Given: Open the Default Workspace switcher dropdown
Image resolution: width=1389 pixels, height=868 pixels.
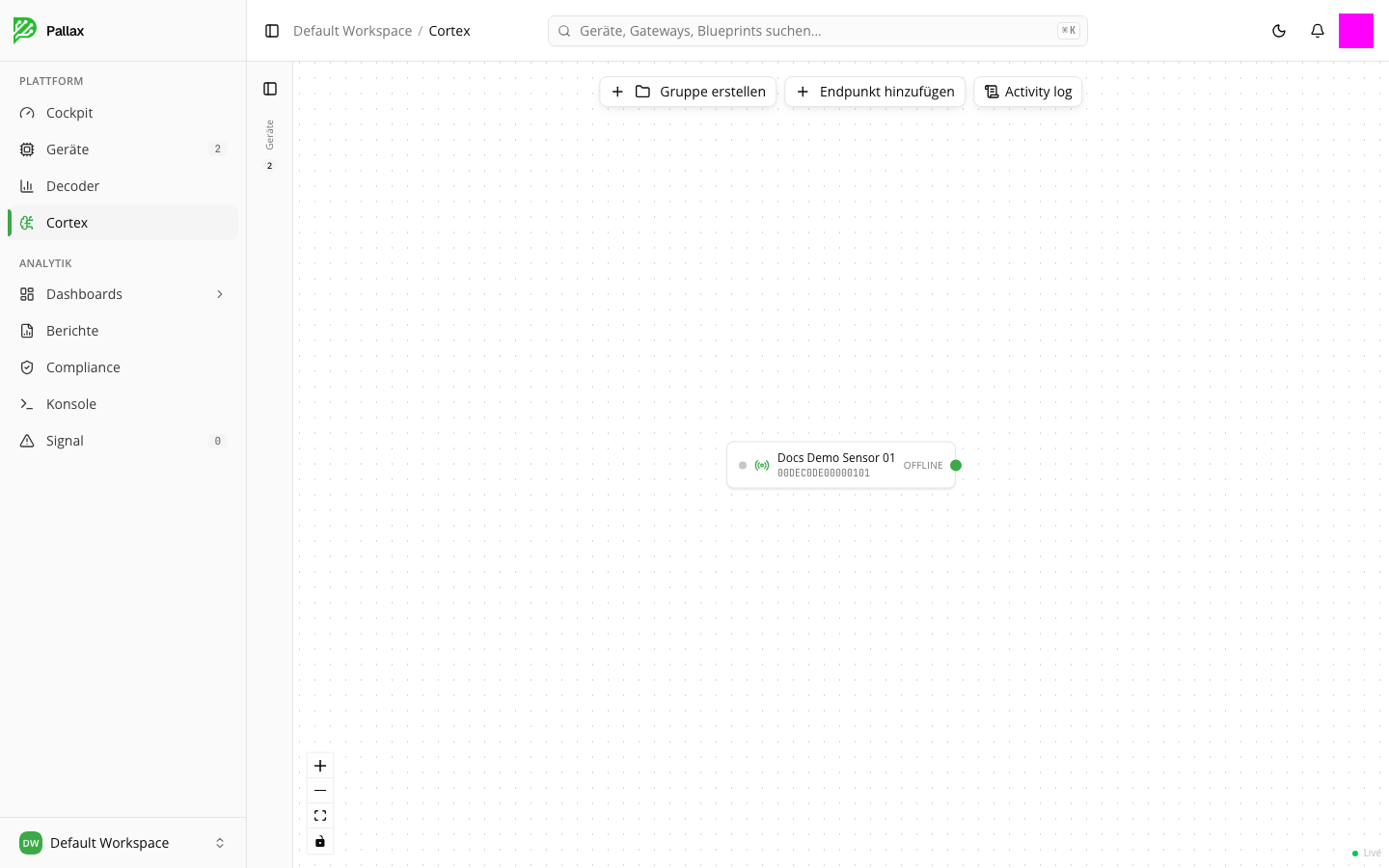Looking at the screenshot, I should [123, 843].
